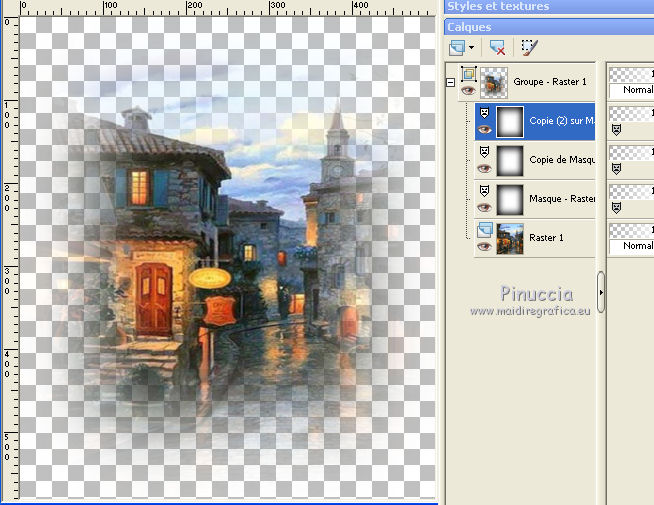
Task: Open blend mode Normal for group layer
Action: [x=631, y=90]
